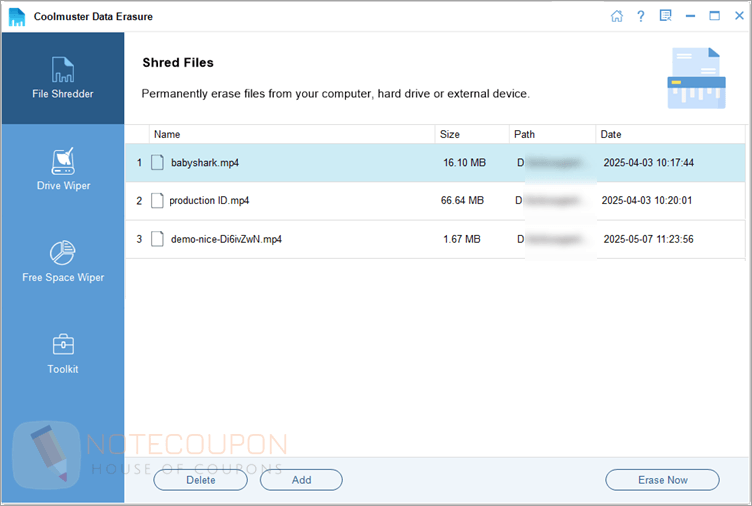The width and height of the screenshot is (752, 506).
Task: Open the Drive Wiper section icon
Action: point(63,161)
